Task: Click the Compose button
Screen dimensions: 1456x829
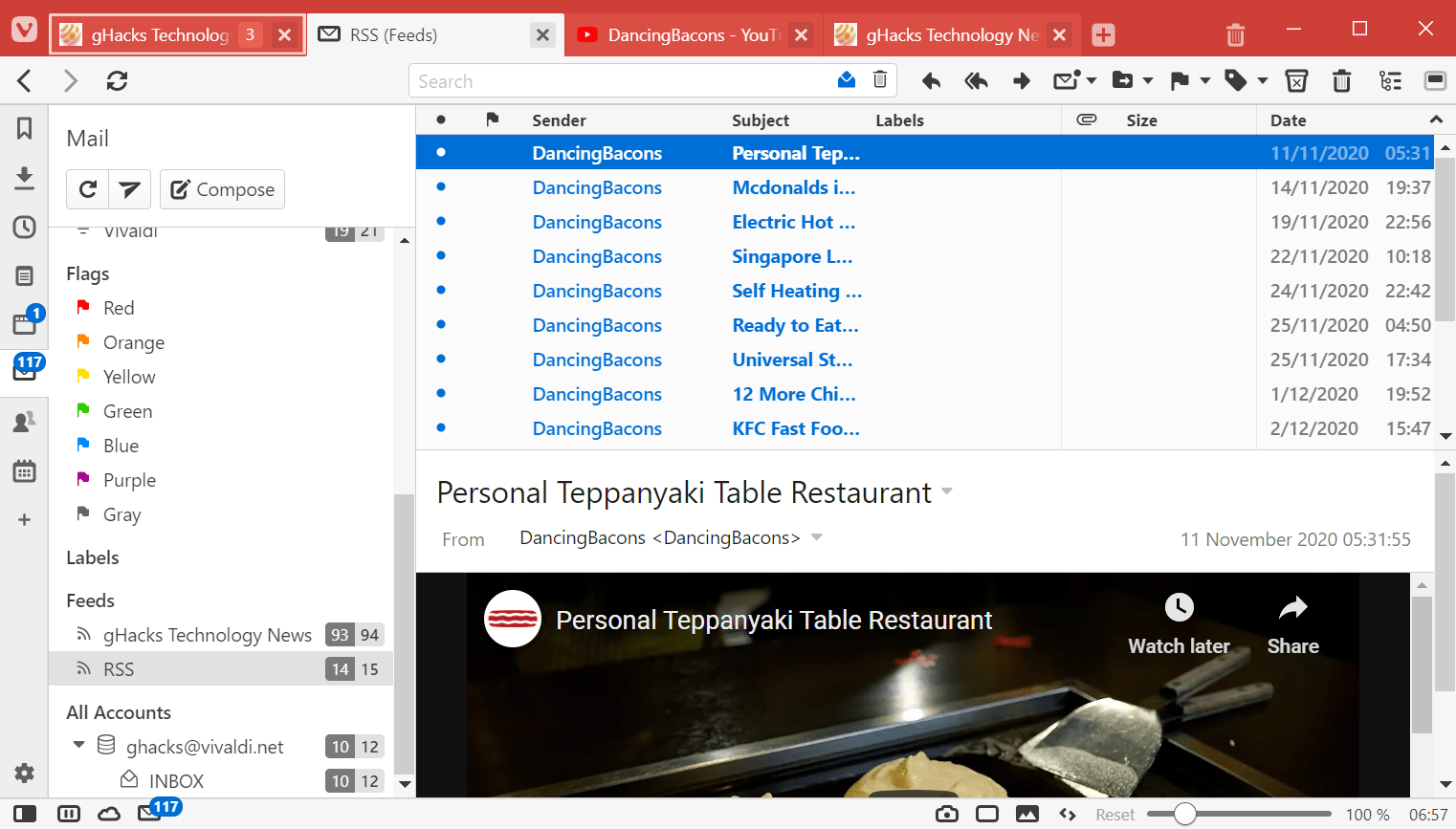Action: pos(222,189)
